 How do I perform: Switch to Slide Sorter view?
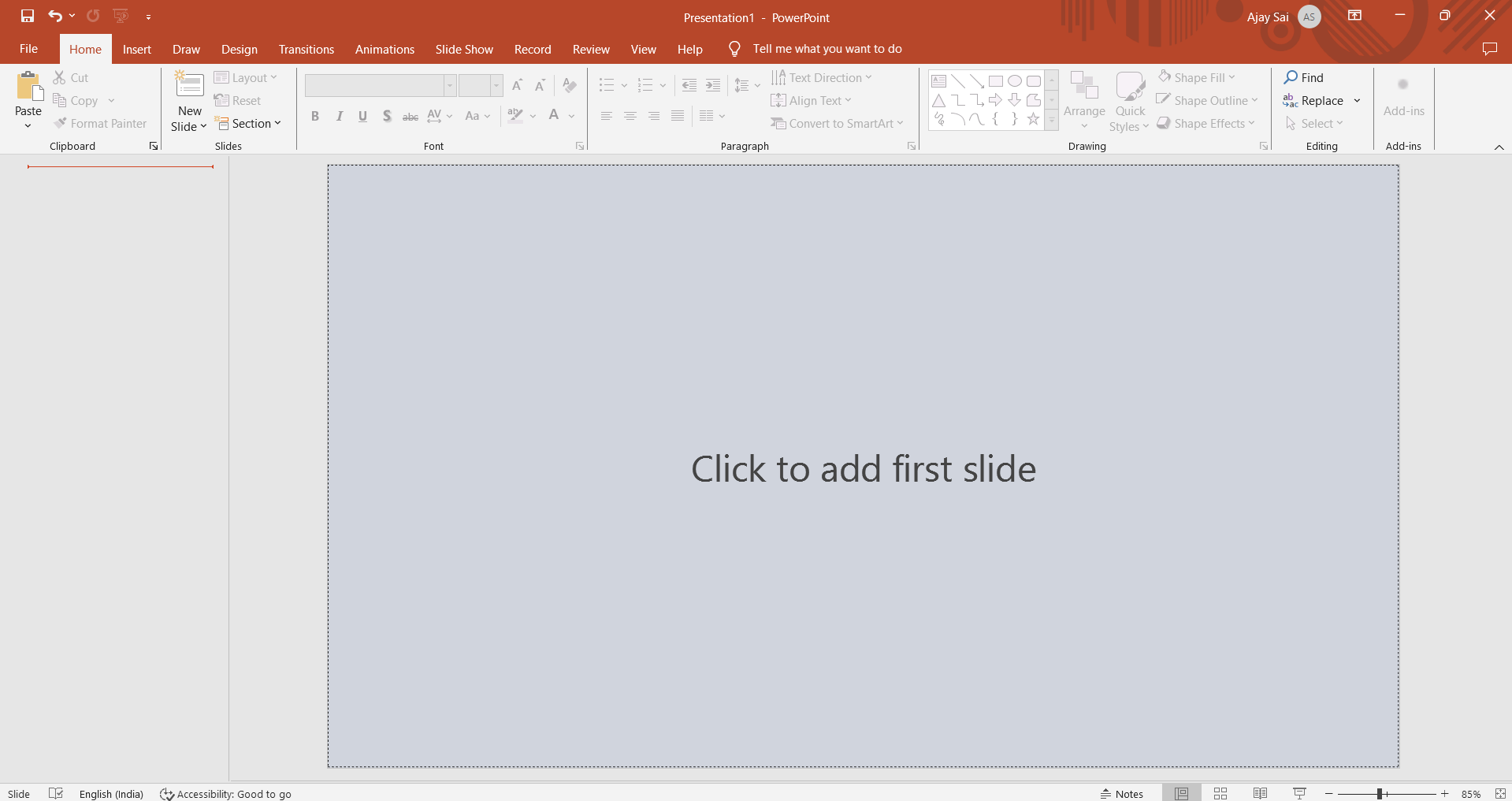[1220, 793]
